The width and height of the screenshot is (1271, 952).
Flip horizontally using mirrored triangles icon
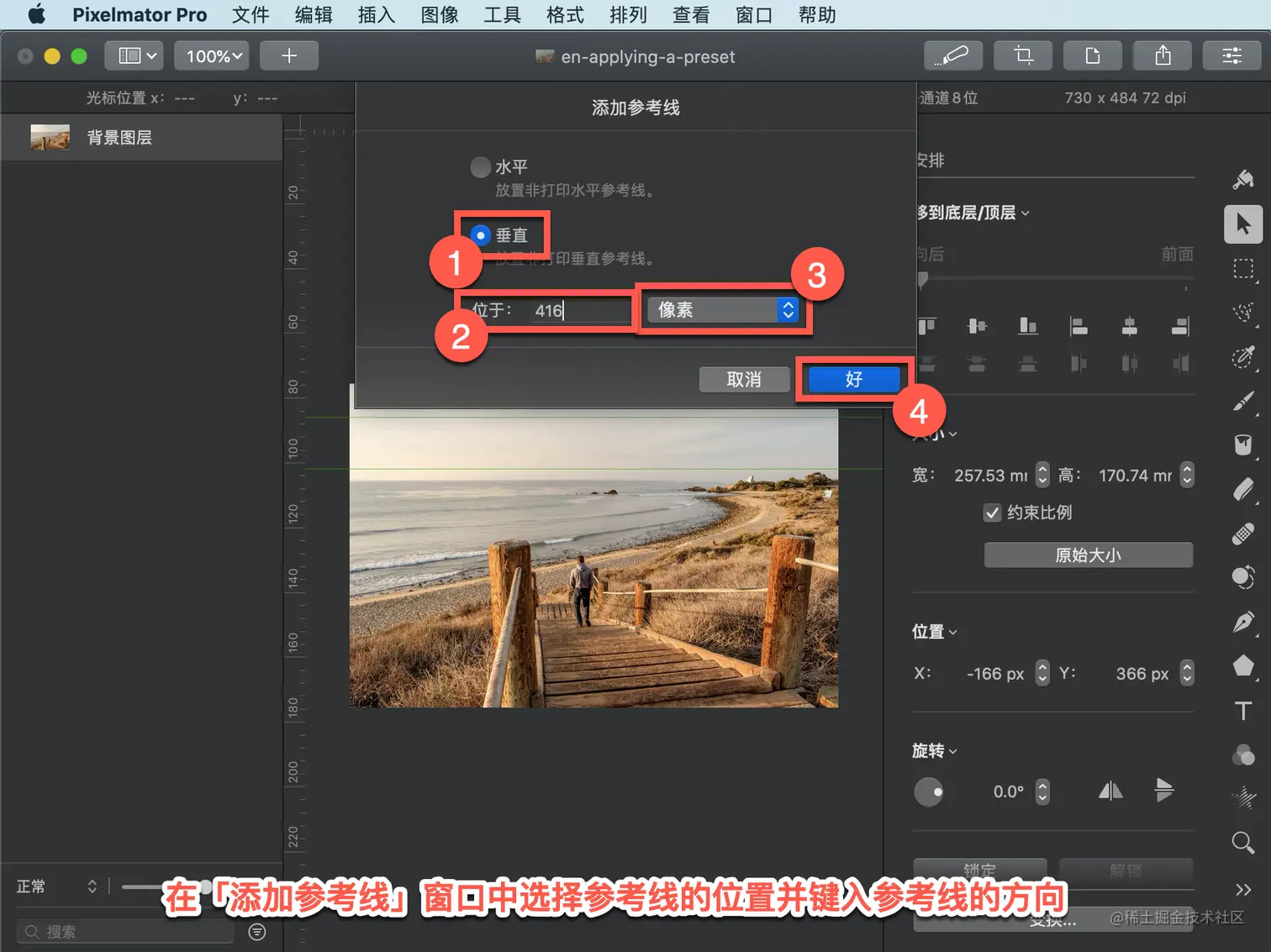[1110, 791]
